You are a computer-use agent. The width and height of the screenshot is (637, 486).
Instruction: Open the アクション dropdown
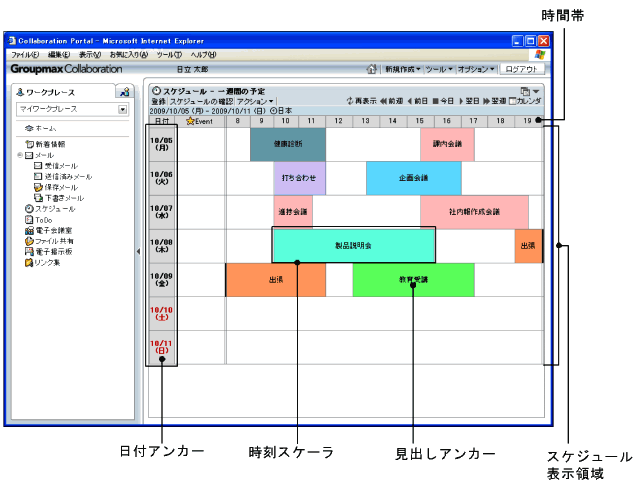coord(255,101)
